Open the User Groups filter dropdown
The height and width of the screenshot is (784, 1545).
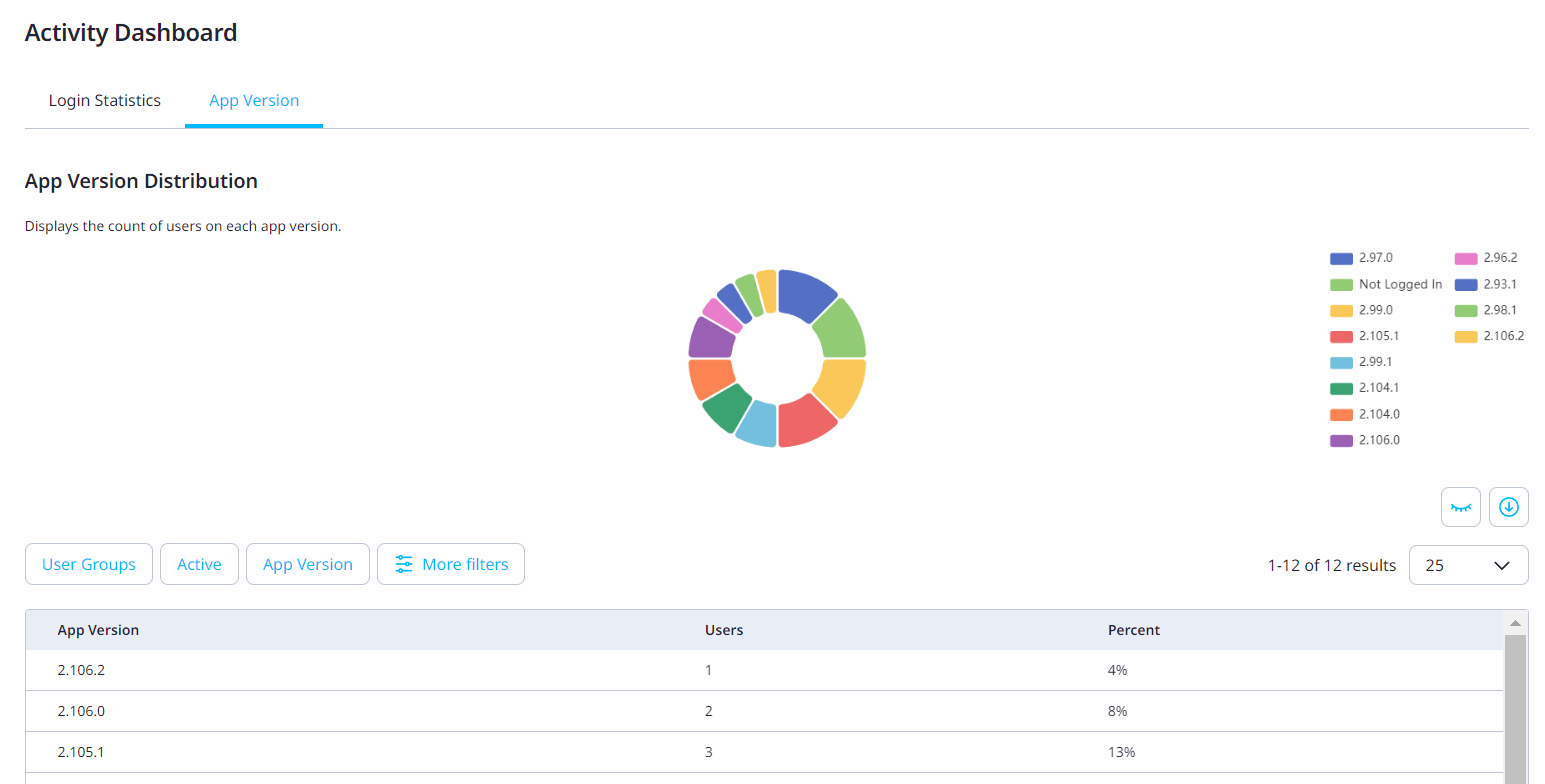pyautogui.click(x=89, y=564)
